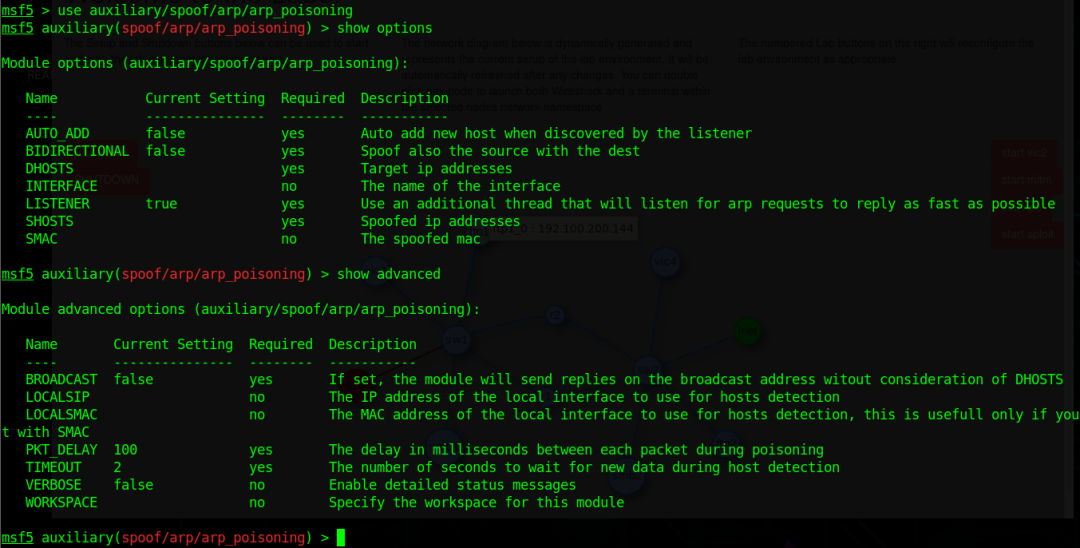Click the LISTENER true setting value

tap(161, 204)
